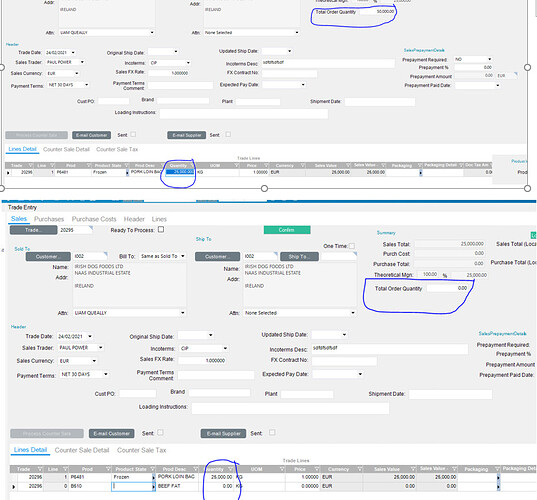Switch to the Purchase Costs tab
The height and width of the screenshot is (500, 537).
pos(94,219)
